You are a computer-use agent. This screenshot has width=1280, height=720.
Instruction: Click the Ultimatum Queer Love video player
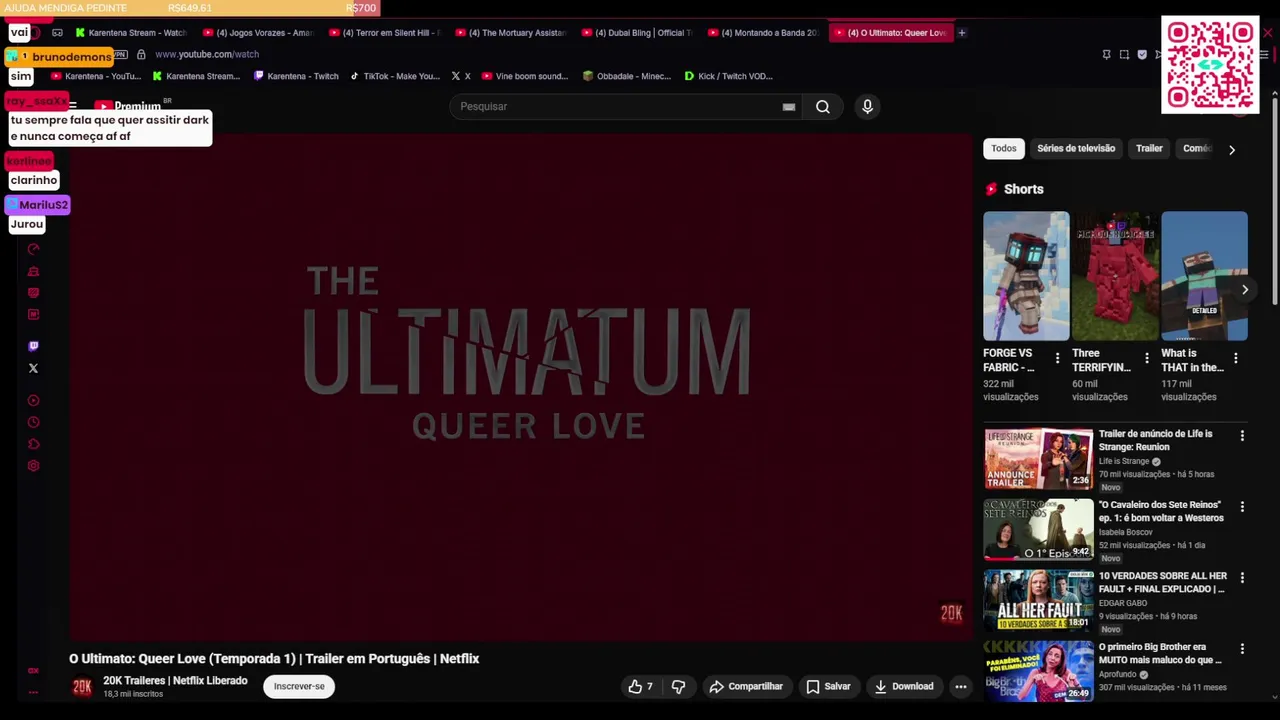pyautogui.click(x=520, y=387)
